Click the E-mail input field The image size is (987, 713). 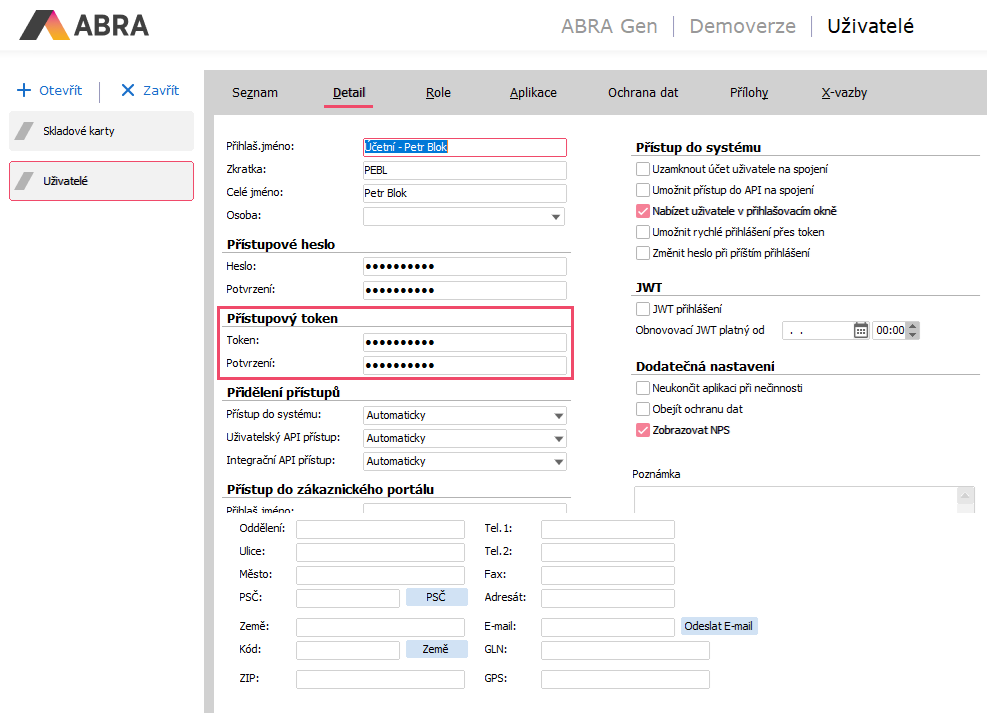(607, 627)
